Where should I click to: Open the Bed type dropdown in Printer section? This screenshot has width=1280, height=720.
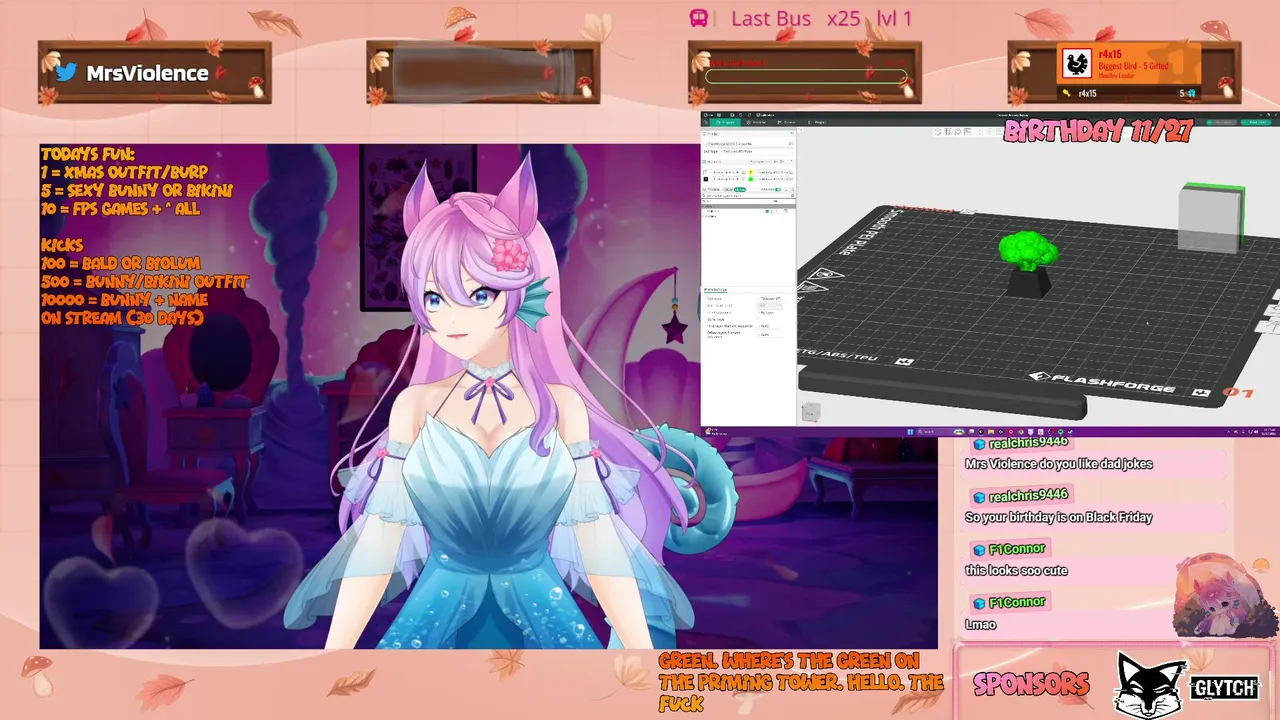[756, 152]
